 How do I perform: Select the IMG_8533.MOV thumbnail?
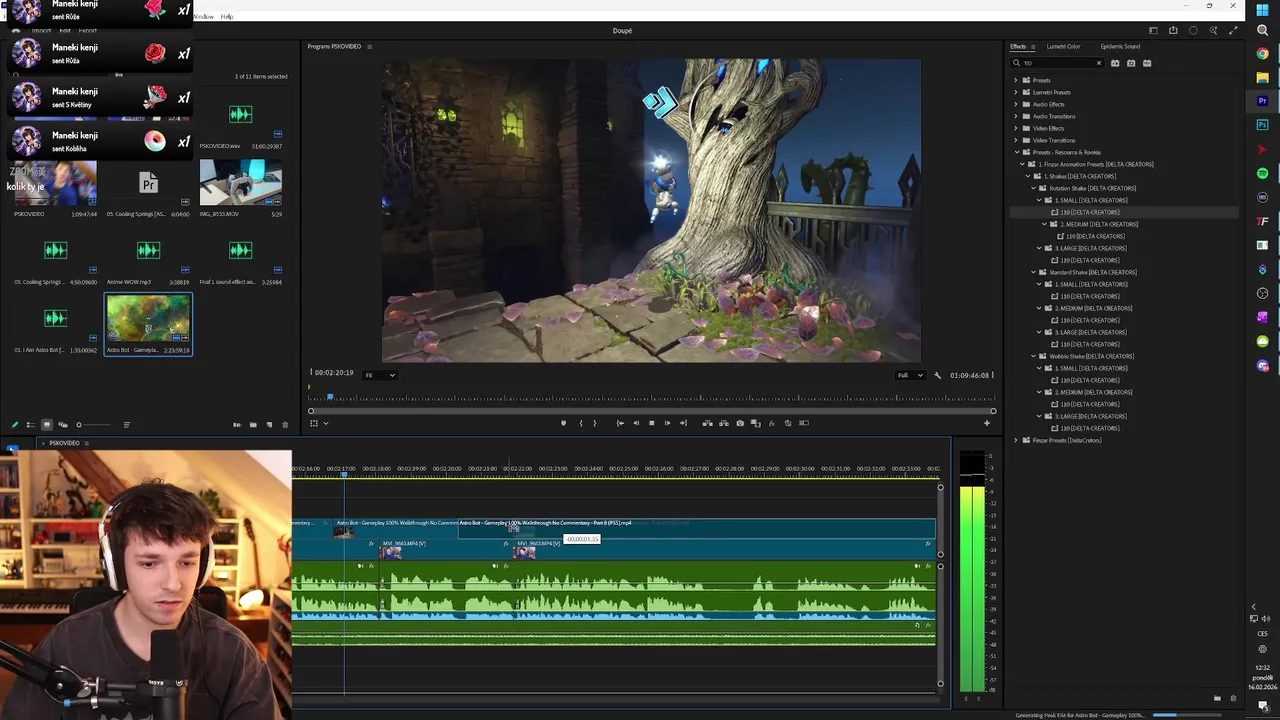coord(240,182)
